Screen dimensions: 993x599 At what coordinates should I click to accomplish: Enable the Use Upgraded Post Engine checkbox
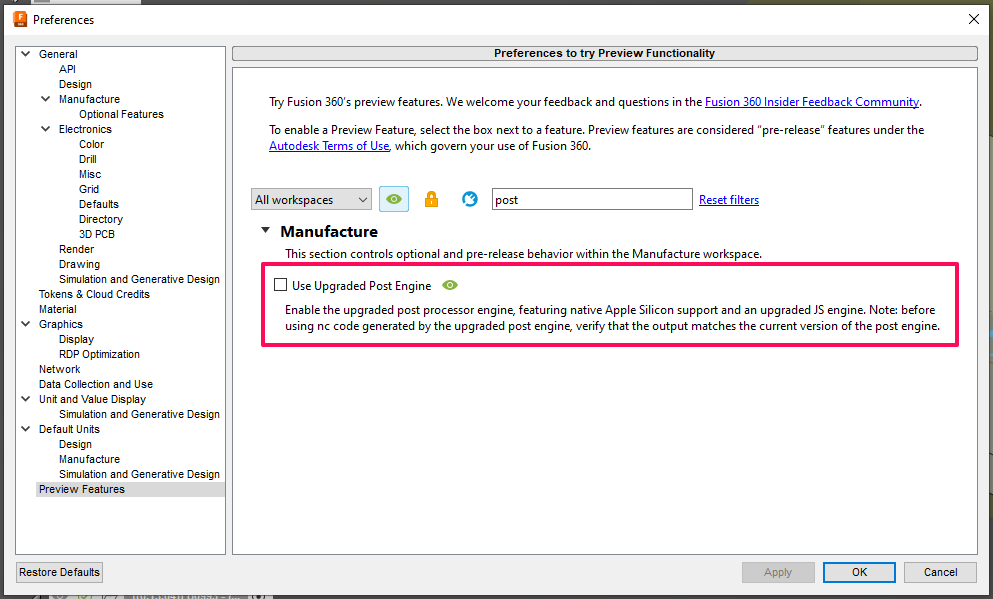281,284
